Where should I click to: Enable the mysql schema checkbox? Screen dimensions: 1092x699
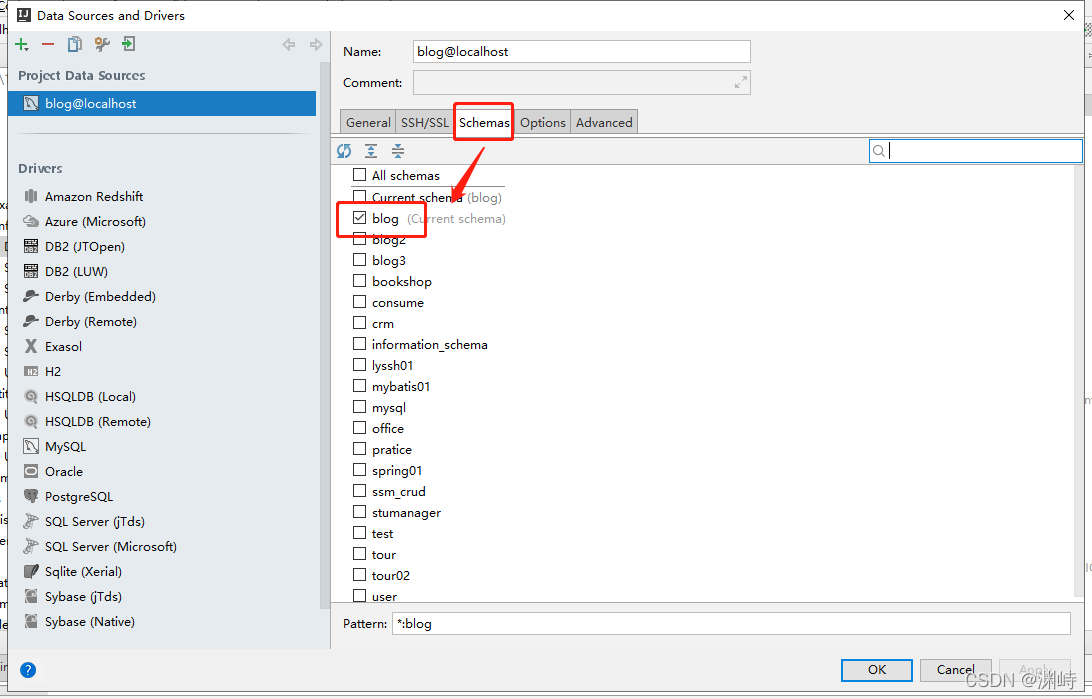pyautogui.click(x=359, y=407)
